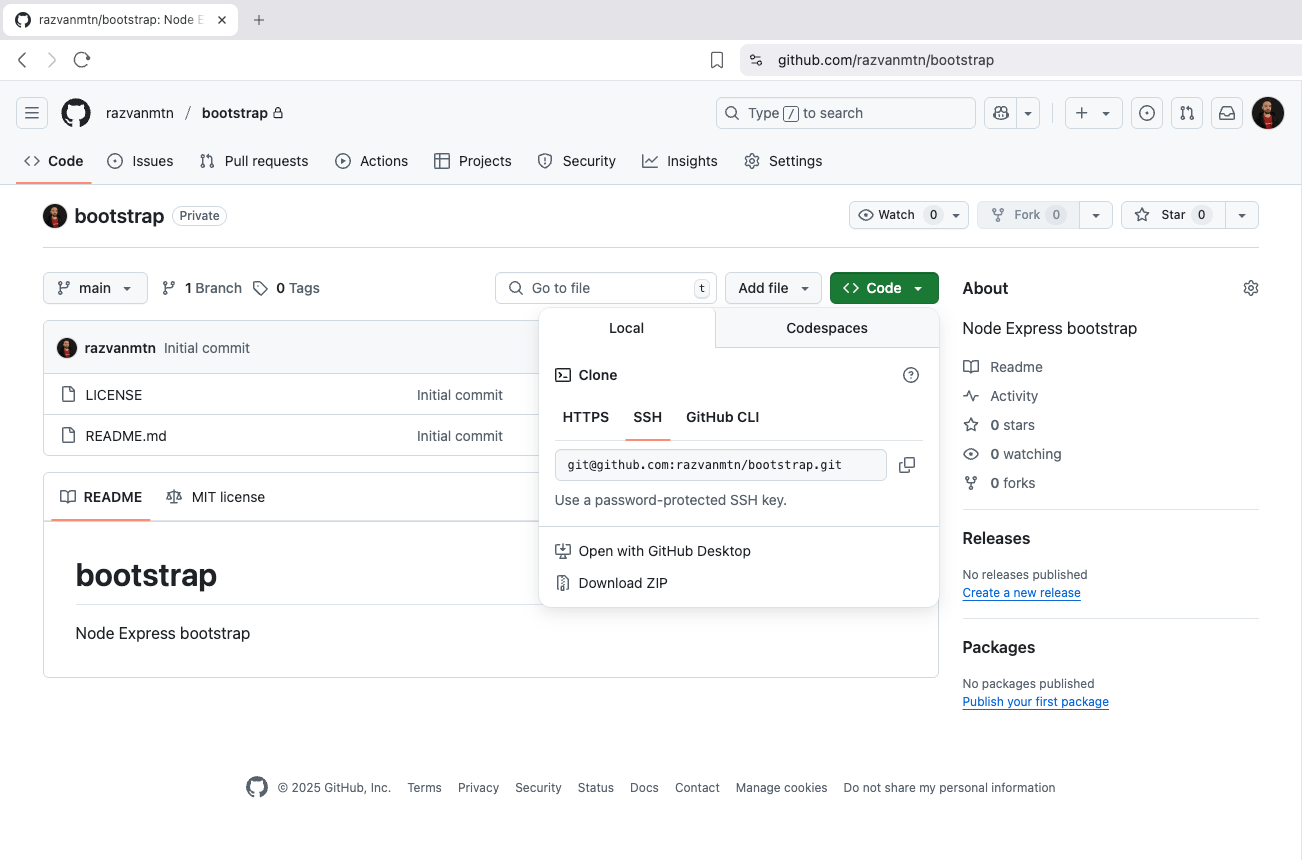Click Create a new release link
Screen dimensions: 1302x860
pyautogui.click(x=1021, y=593)
